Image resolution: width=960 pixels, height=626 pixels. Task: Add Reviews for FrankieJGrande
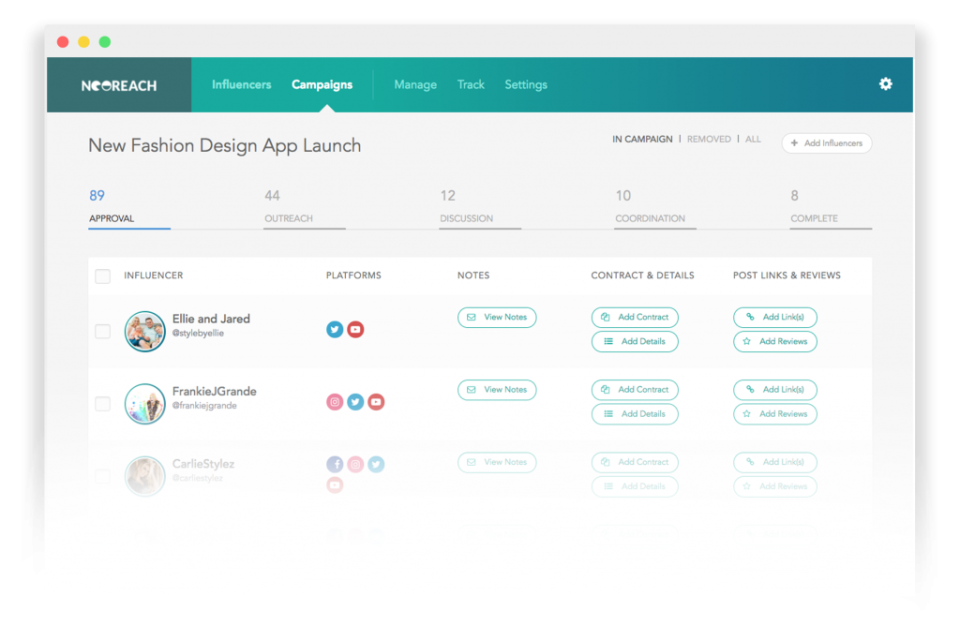[775, 414]
